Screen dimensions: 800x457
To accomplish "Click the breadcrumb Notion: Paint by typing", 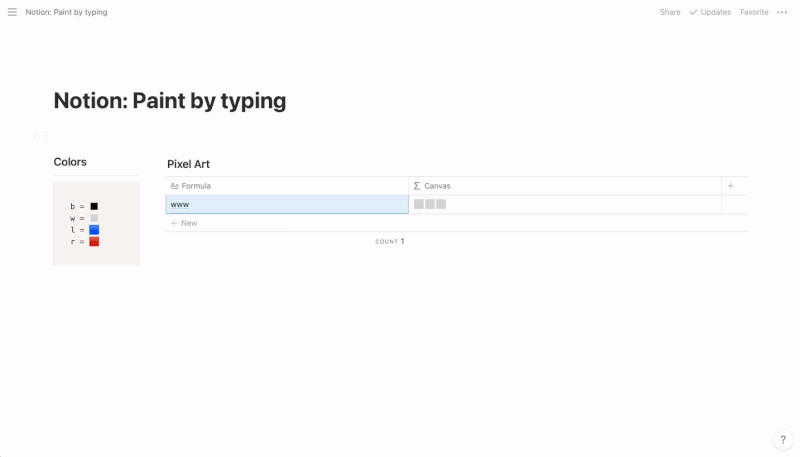I will tap(66, 12).
